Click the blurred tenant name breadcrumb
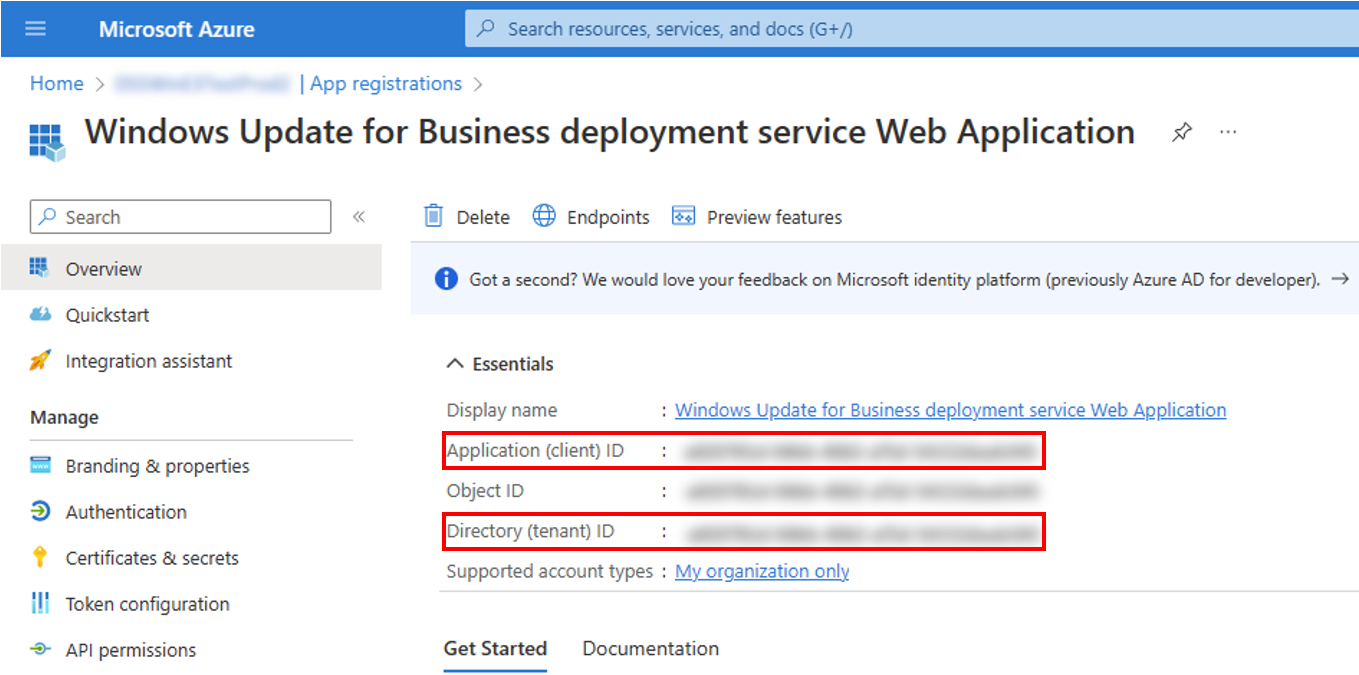The width and height of the screenshot is (1359, 675). (203, 84)
